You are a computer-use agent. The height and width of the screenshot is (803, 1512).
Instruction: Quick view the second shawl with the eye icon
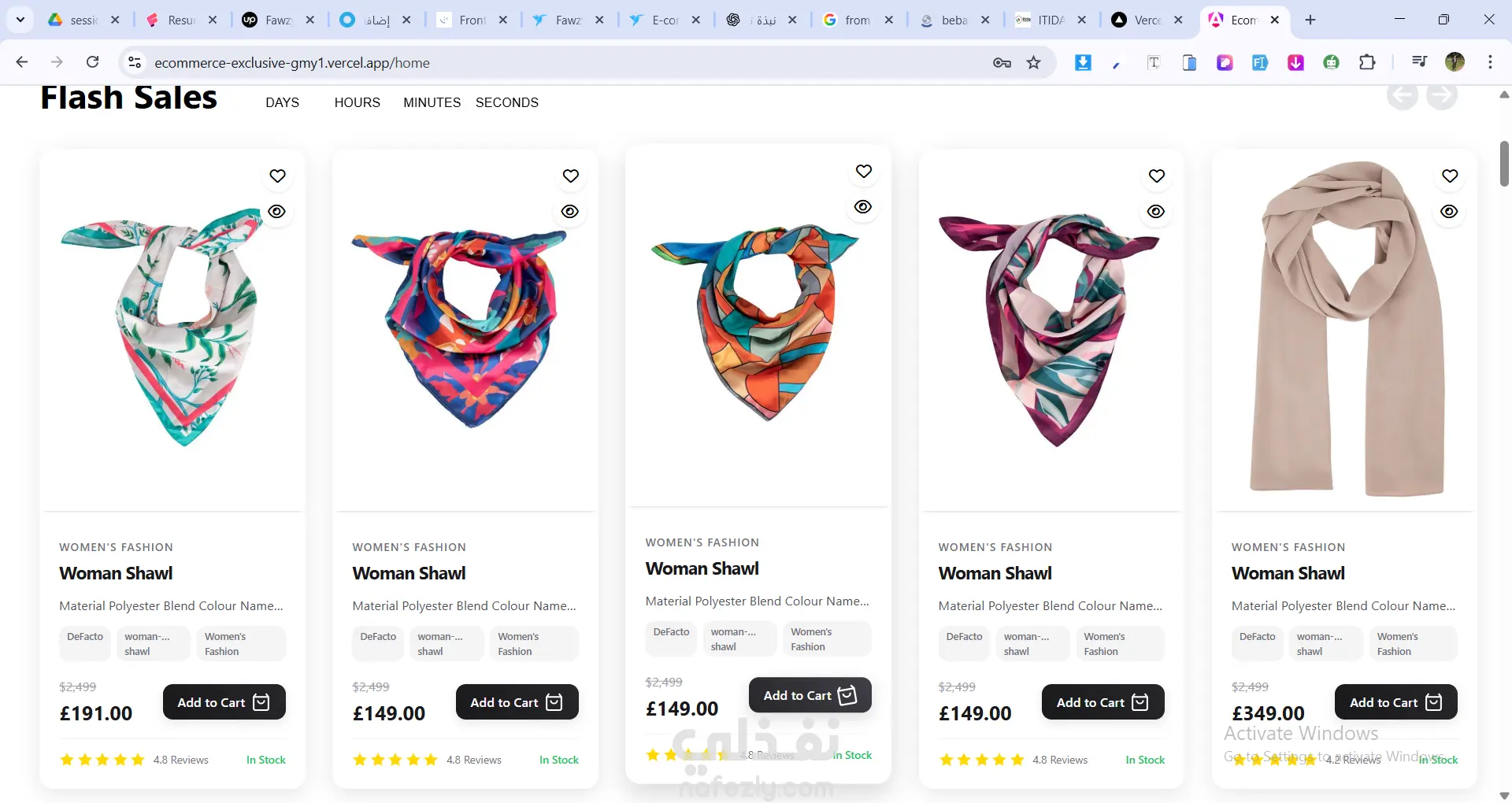pos(570,212)
